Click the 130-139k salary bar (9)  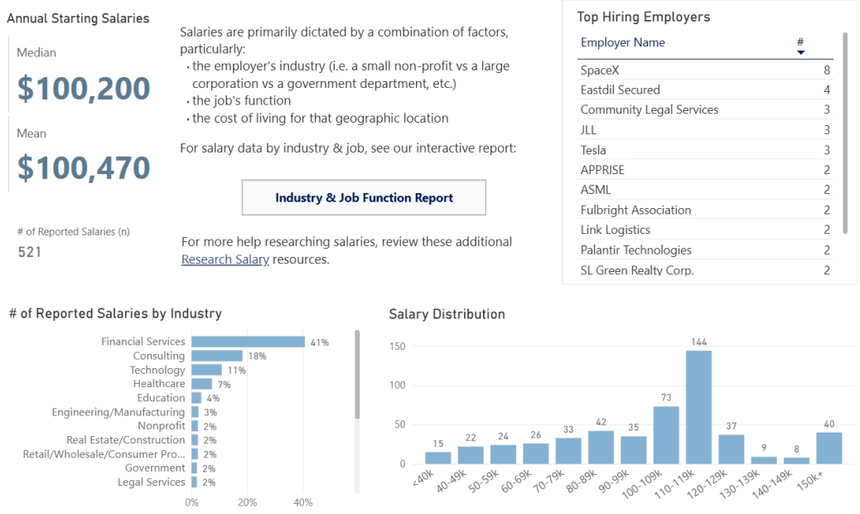(x=764, y=460)
